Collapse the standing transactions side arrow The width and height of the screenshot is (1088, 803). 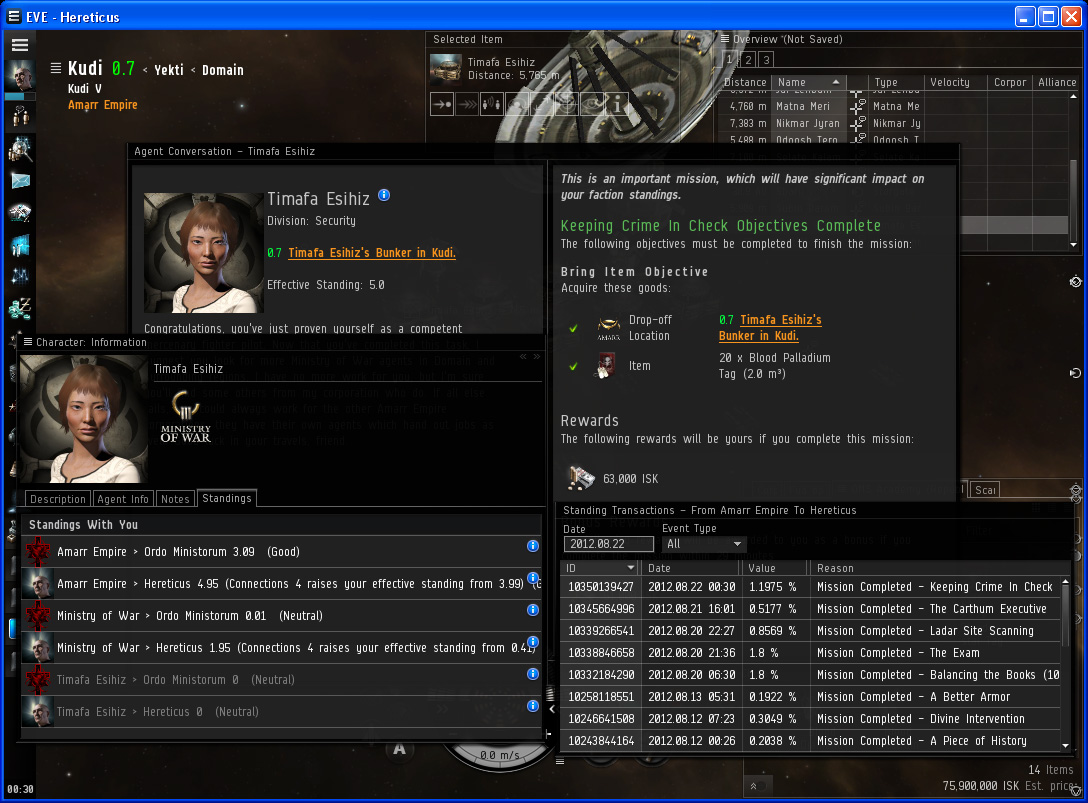click(x=552, y=709)
